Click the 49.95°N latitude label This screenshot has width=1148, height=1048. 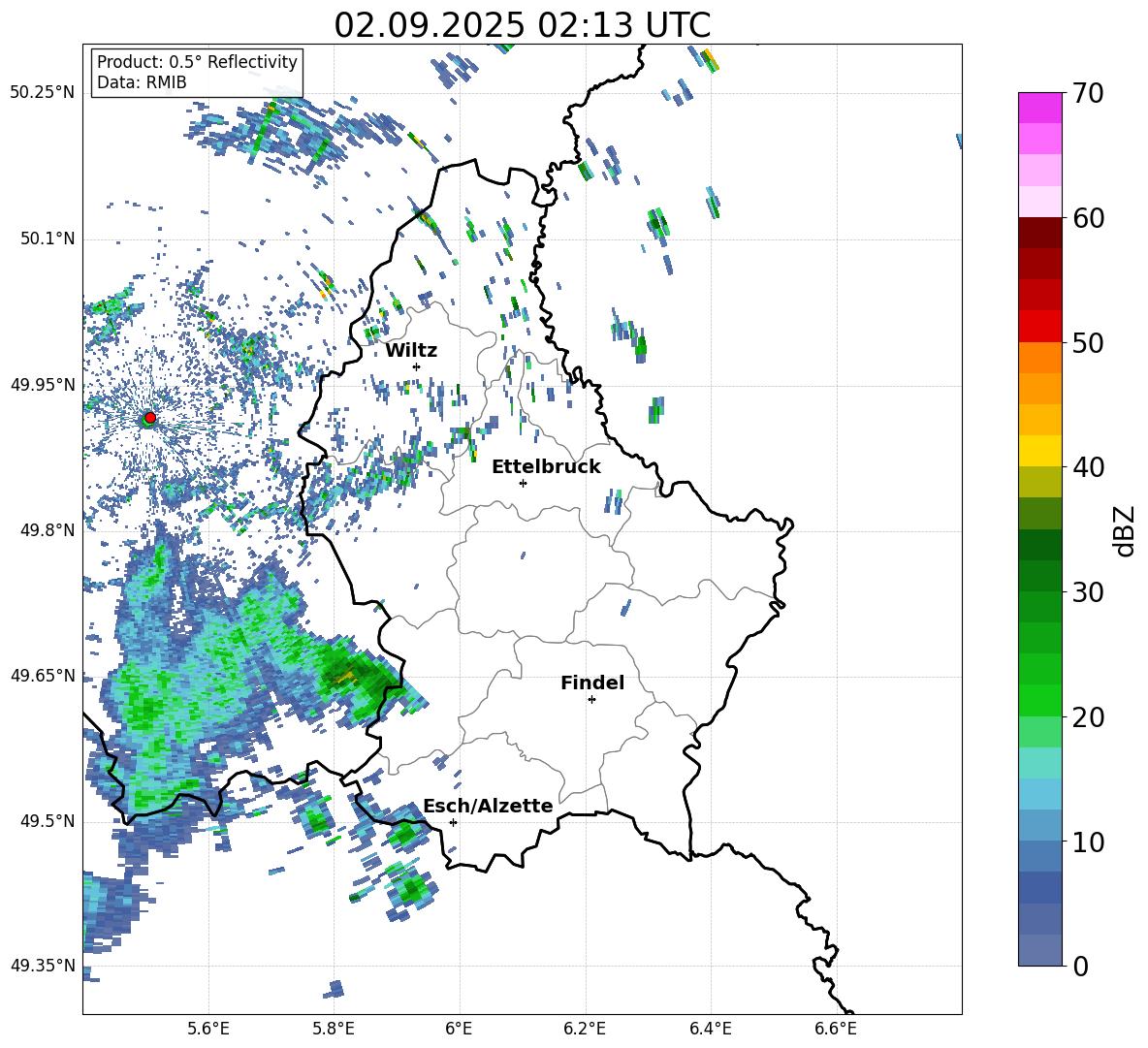(x=43, y=384)
